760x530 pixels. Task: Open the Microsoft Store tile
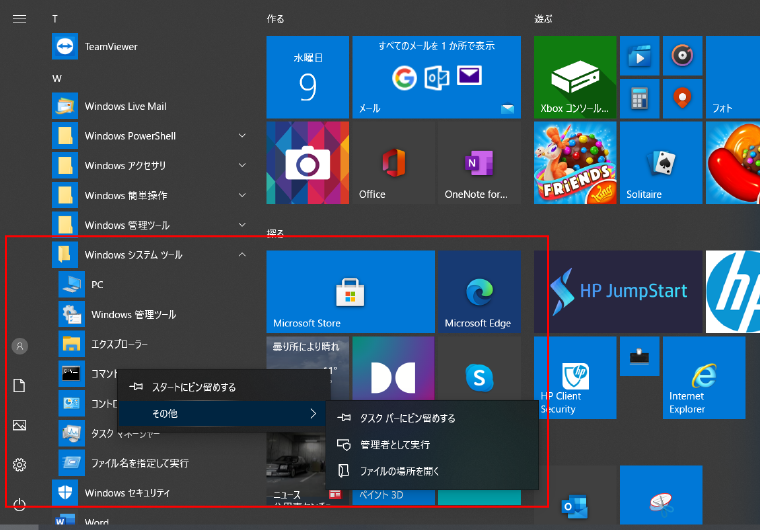click(350, 292)
